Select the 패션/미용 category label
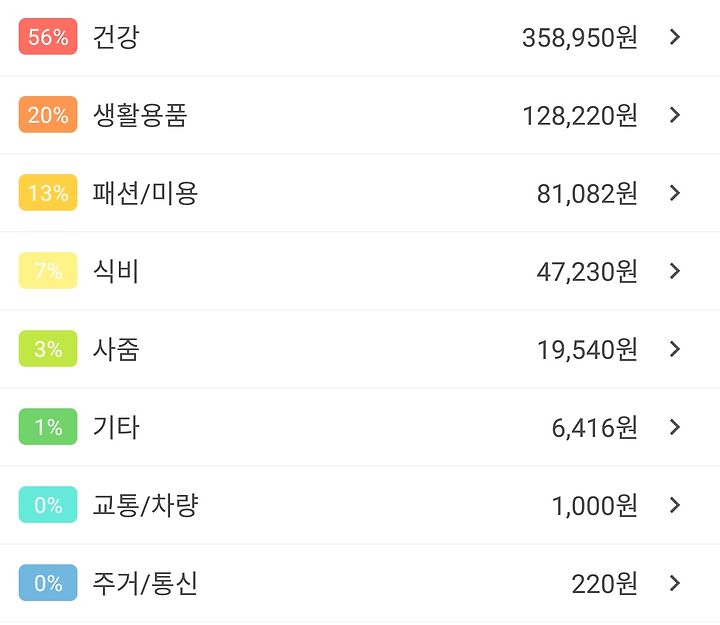The height and width of the screenshot is (625, 720). (x=145, y=193)
